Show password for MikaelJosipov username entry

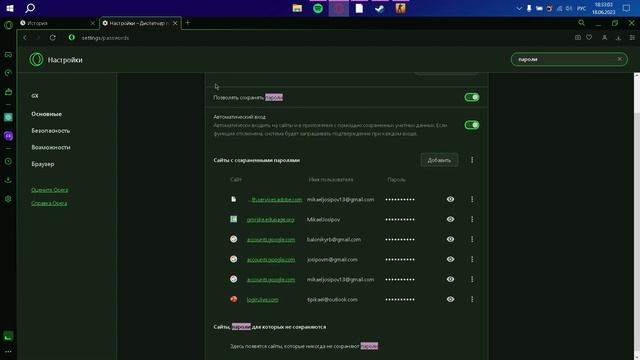click(450, 219)
